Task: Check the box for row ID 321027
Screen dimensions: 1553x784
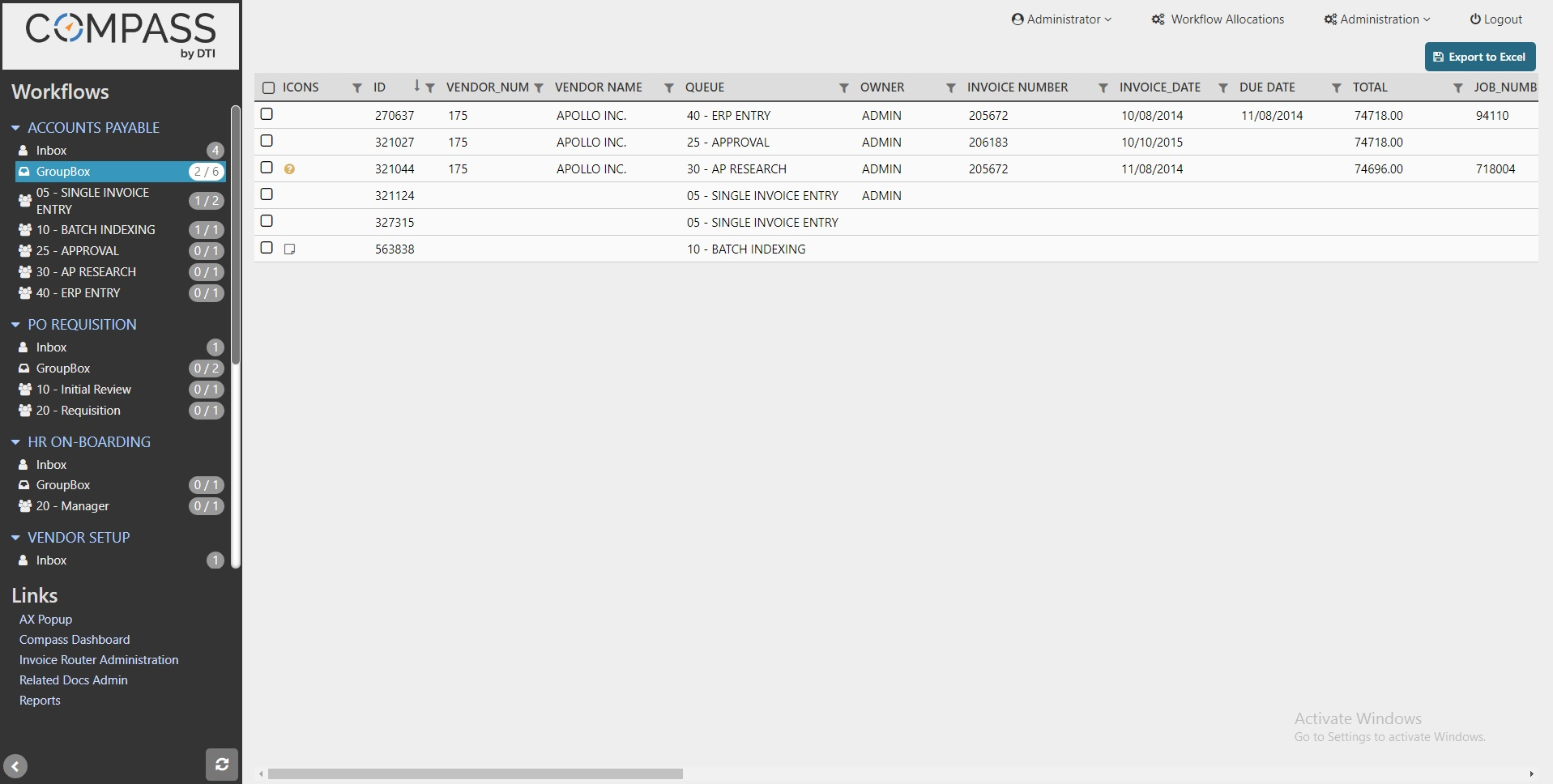Action: (267, 141)
